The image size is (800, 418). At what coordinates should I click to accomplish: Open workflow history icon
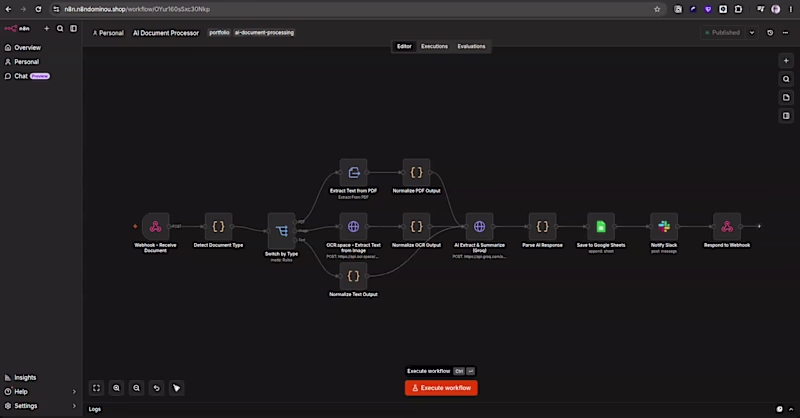tap(770, 33)
